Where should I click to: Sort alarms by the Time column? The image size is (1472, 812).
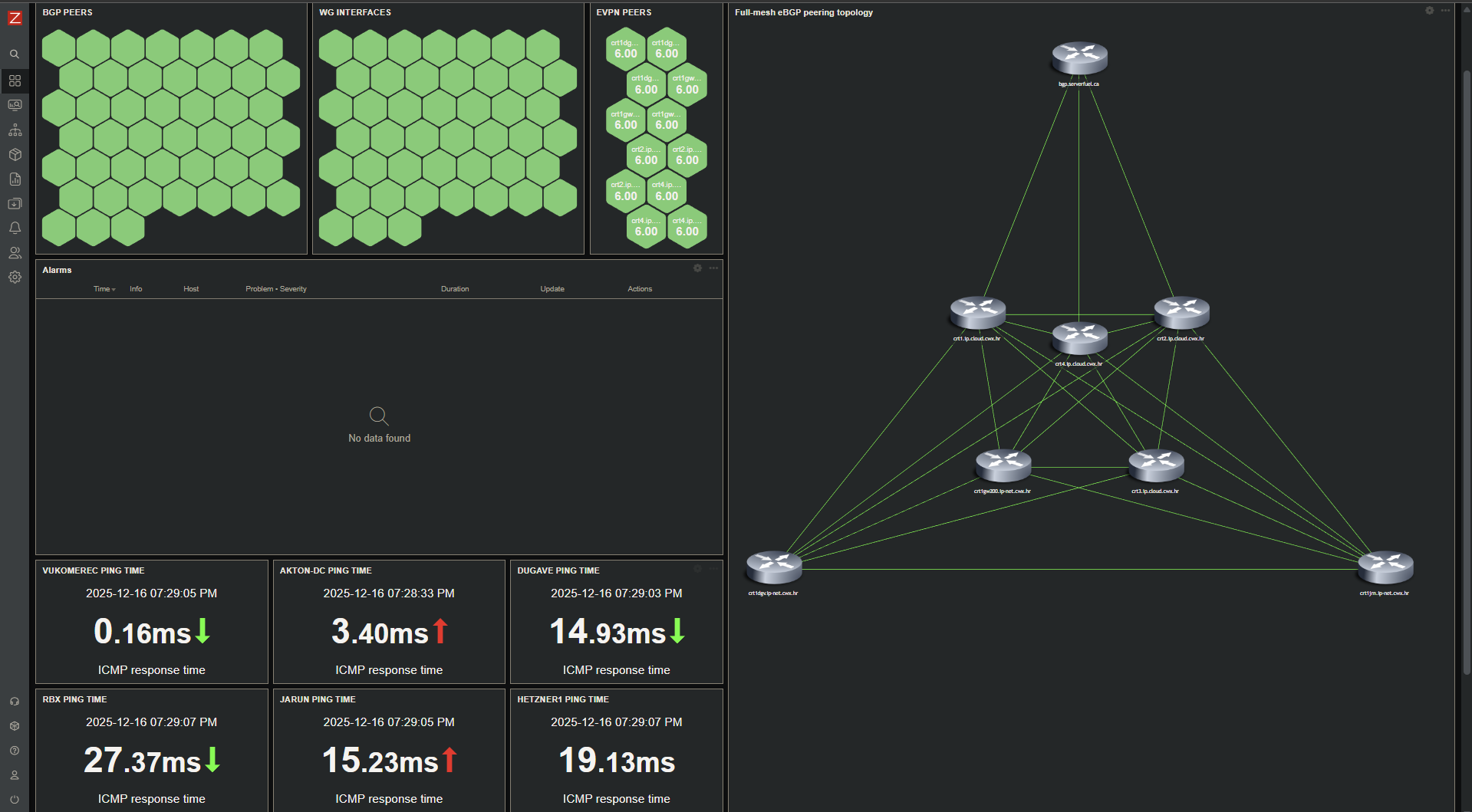[102, 289]
